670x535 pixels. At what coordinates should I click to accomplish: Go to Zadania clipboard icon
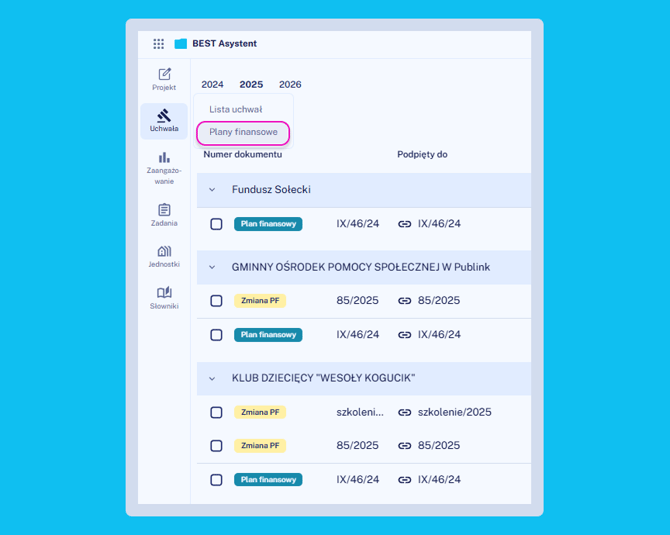[x=164, y=210]
